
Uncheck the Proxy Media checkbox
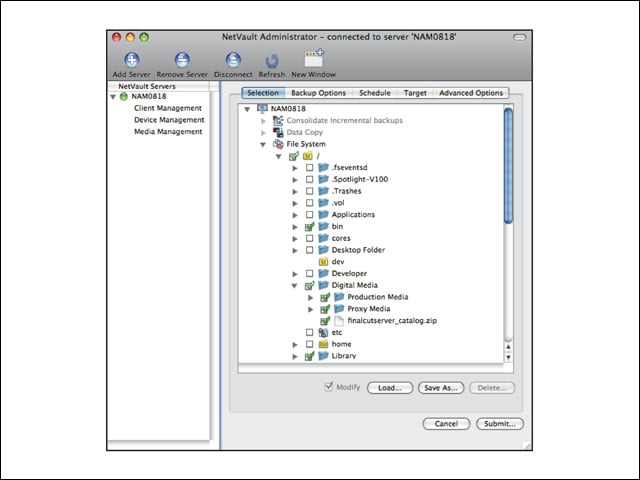click(325, 309)
